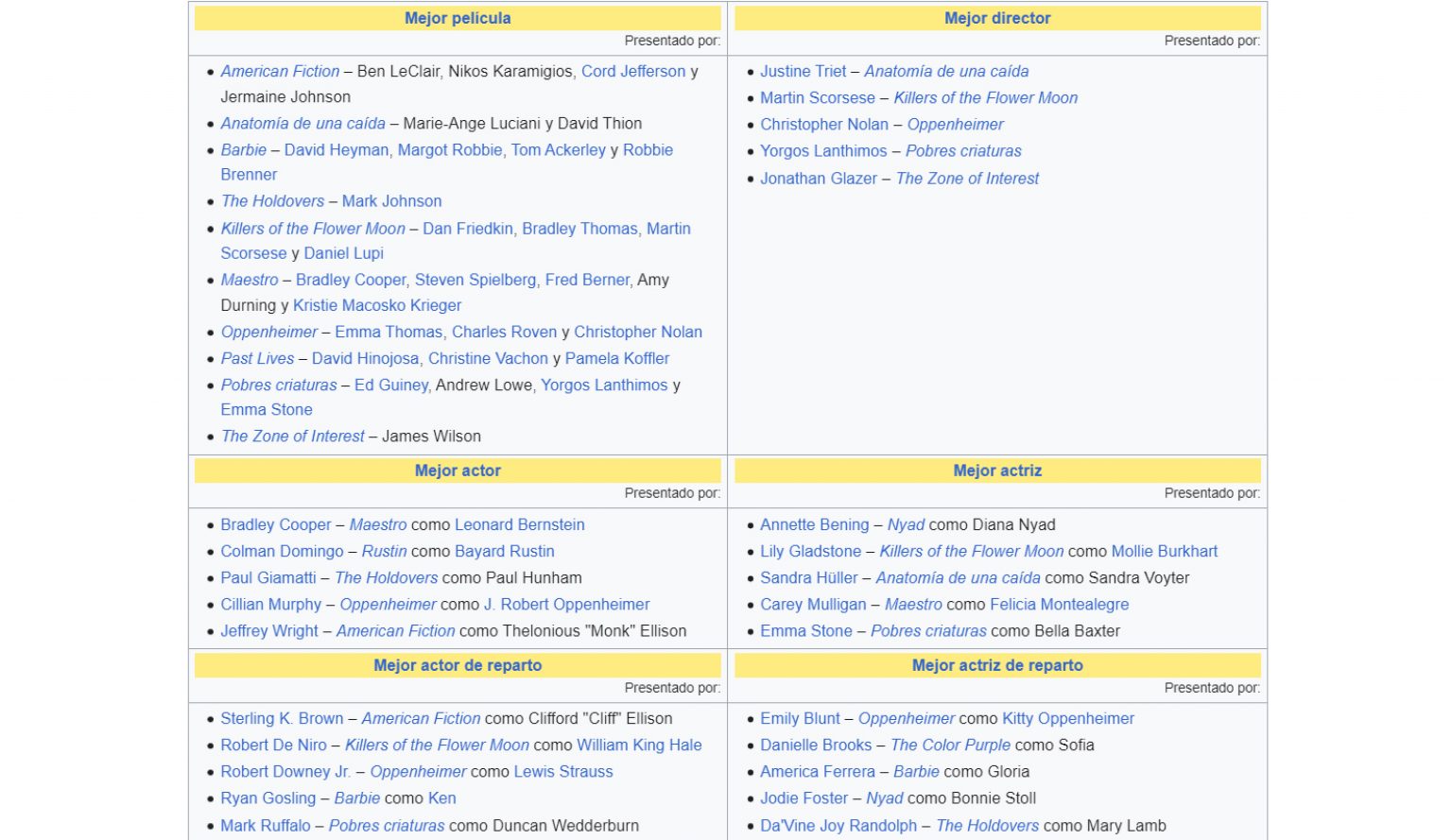The width and height of the screenshot is (1452, 840).
Task: Open the Steven Spielberg link
Action: coord(475,280)
